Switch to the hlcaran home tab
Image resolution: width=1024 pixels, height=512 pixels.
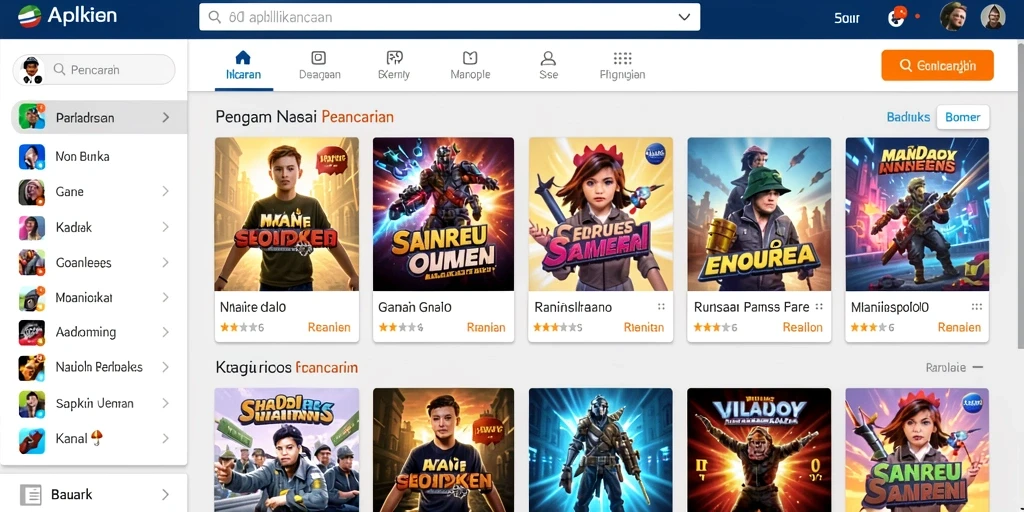243,65
